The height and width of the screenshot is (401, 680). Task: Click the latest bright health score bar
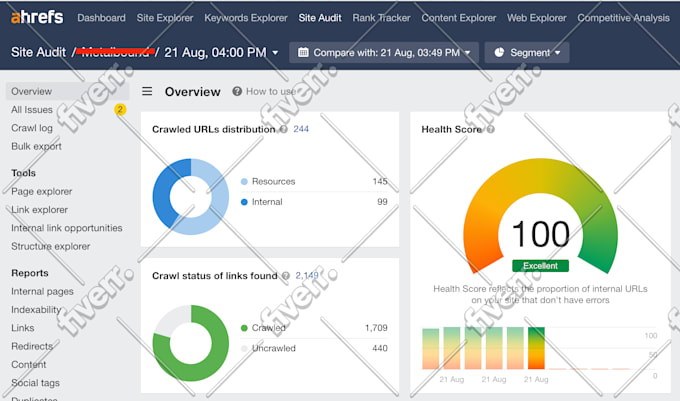[536, 348]
